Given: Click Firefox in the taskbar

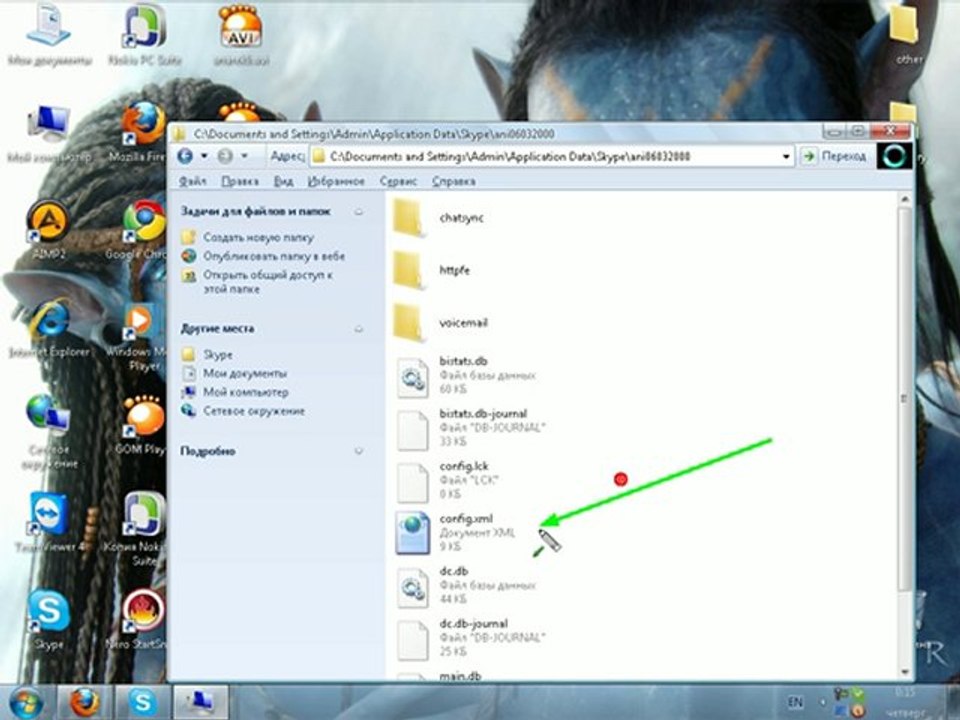Looking at the screenshot, I should click(x=84, y=702).
